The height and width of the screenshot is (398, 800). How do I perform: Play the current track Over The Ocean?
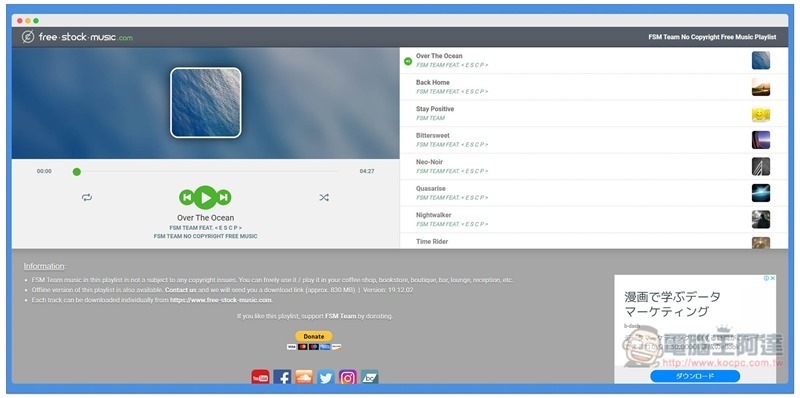[206, 197]
